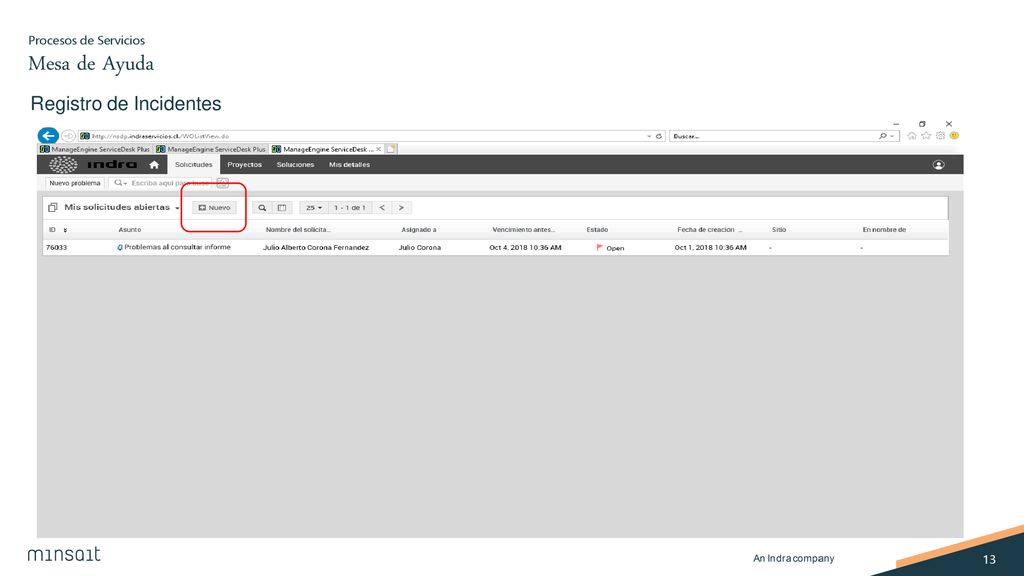Click created date Oct 1, 2018 10:36 AM
Image resolution: width=1024 pixels, height=576 pixels.
pyautogui.click(x=711, y=248)
